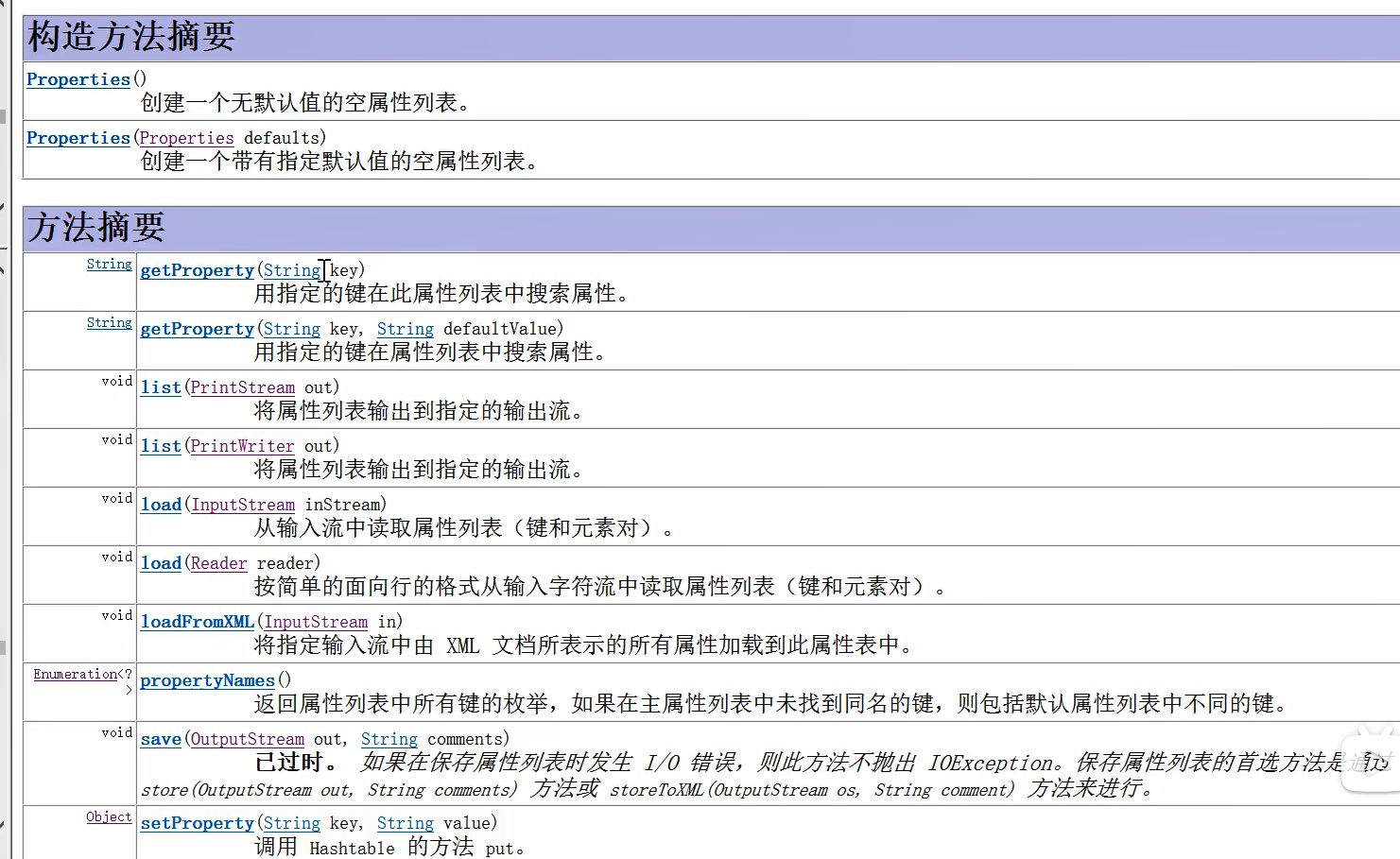The width and height of the screenshot is (1400, 859).
Task: Click 'void' cell in the list(PrintStream out) row
Action: (117, 382)
